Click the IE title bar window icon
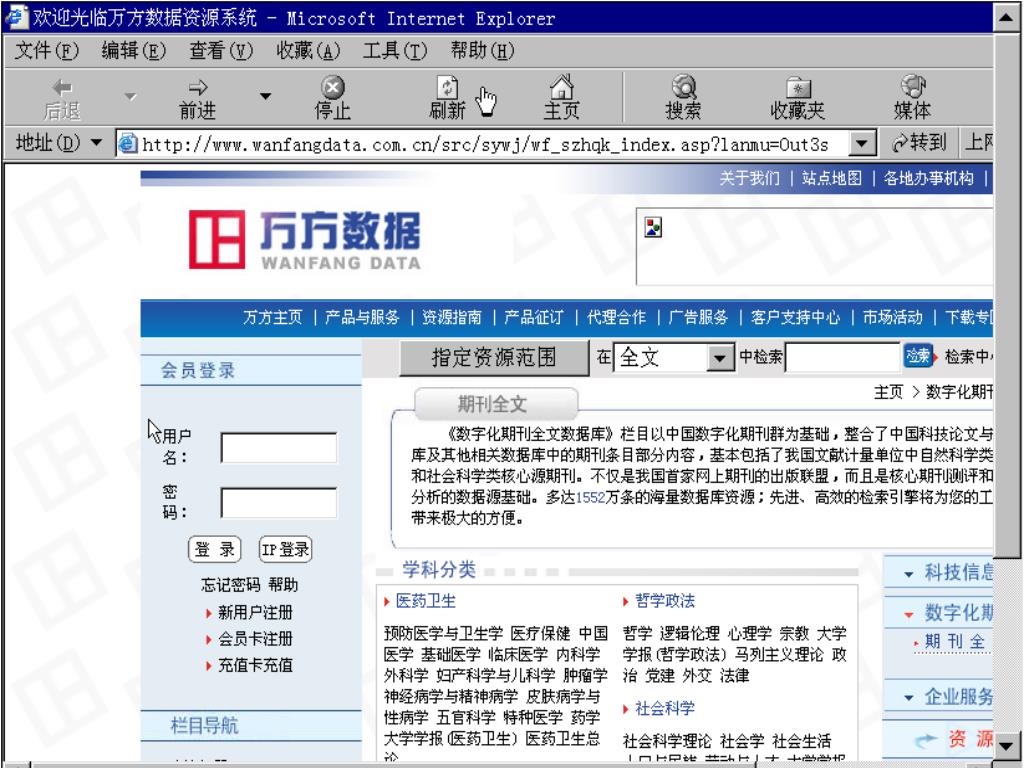The image size is (1024, 768). (x=17, y=18)
